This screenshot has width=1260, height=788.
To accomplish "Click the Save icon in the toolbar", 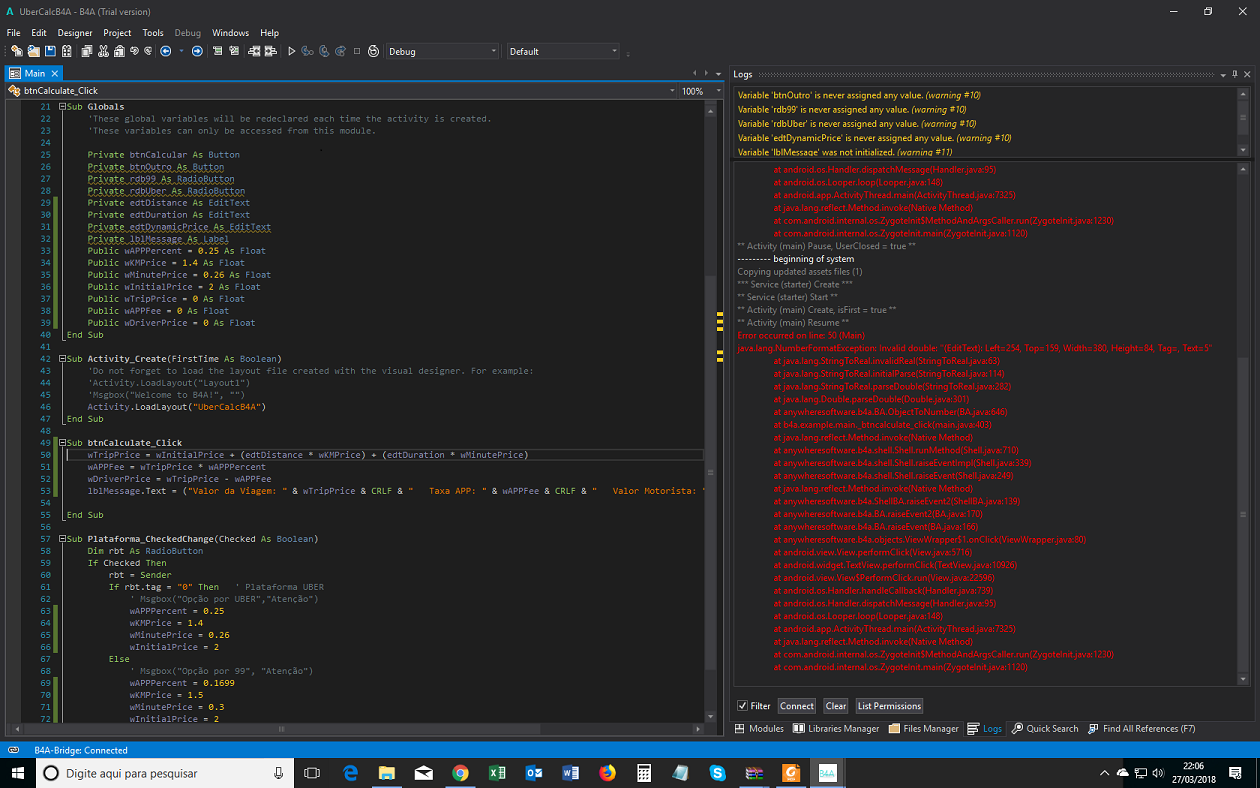I will tap(50, 51).
